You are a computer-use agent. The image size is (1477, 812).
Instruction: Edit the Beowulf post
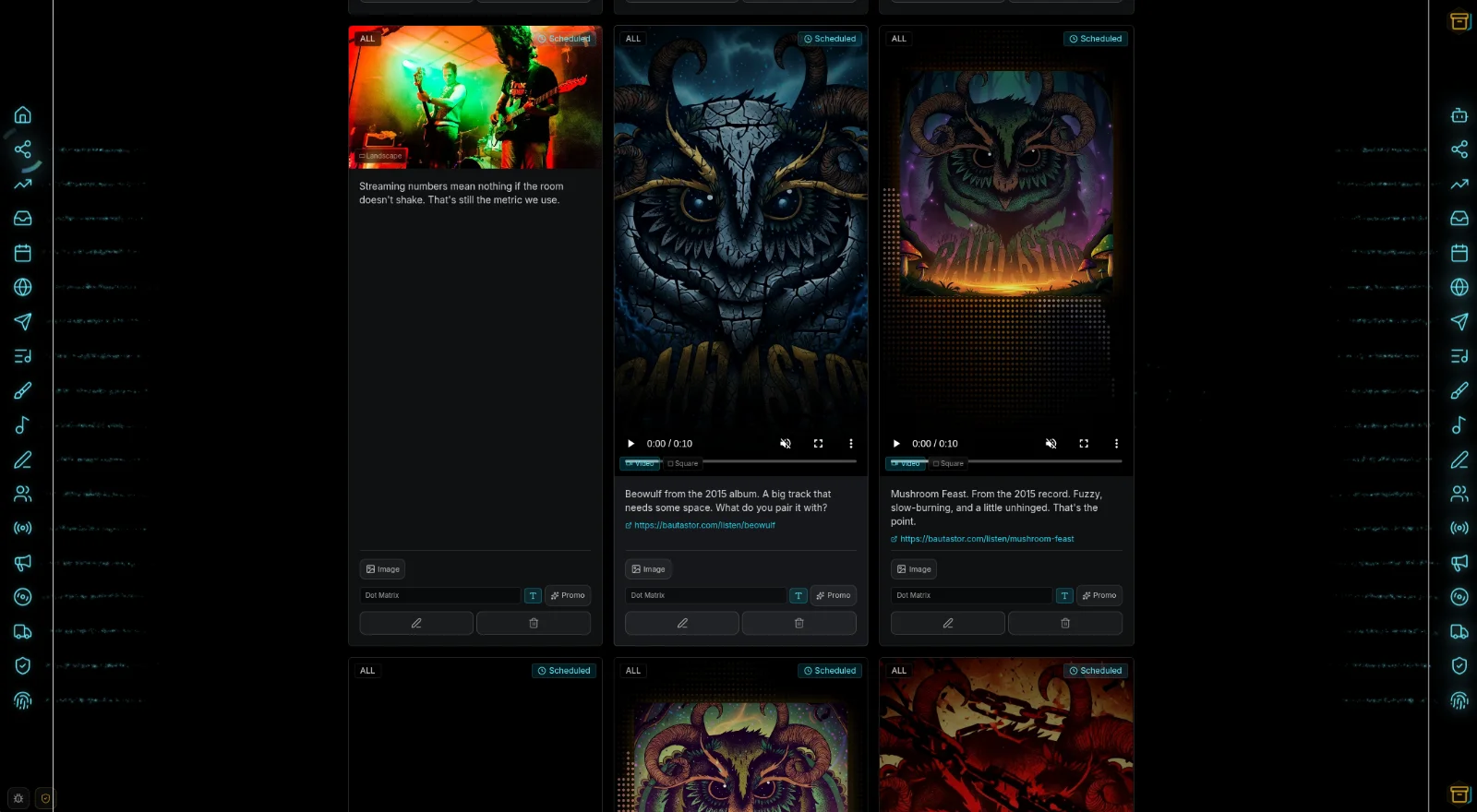pyautogui.click(x=682, y=624)
